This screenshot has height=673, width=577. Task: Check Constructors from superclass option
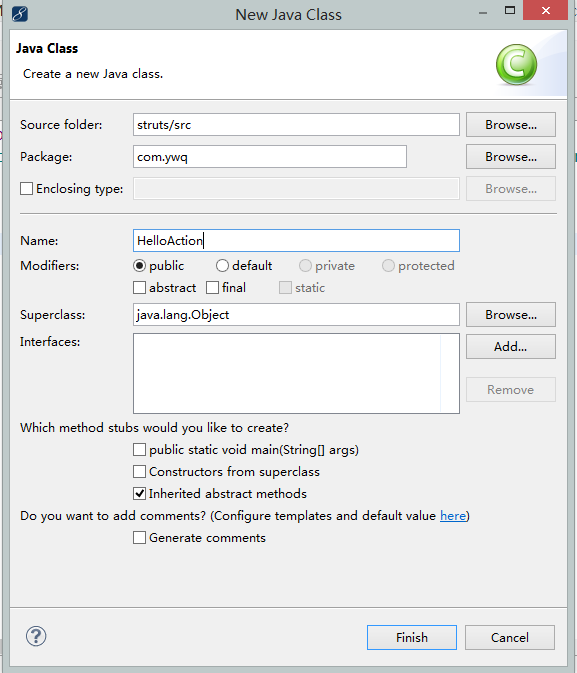[x=139, y=471]
